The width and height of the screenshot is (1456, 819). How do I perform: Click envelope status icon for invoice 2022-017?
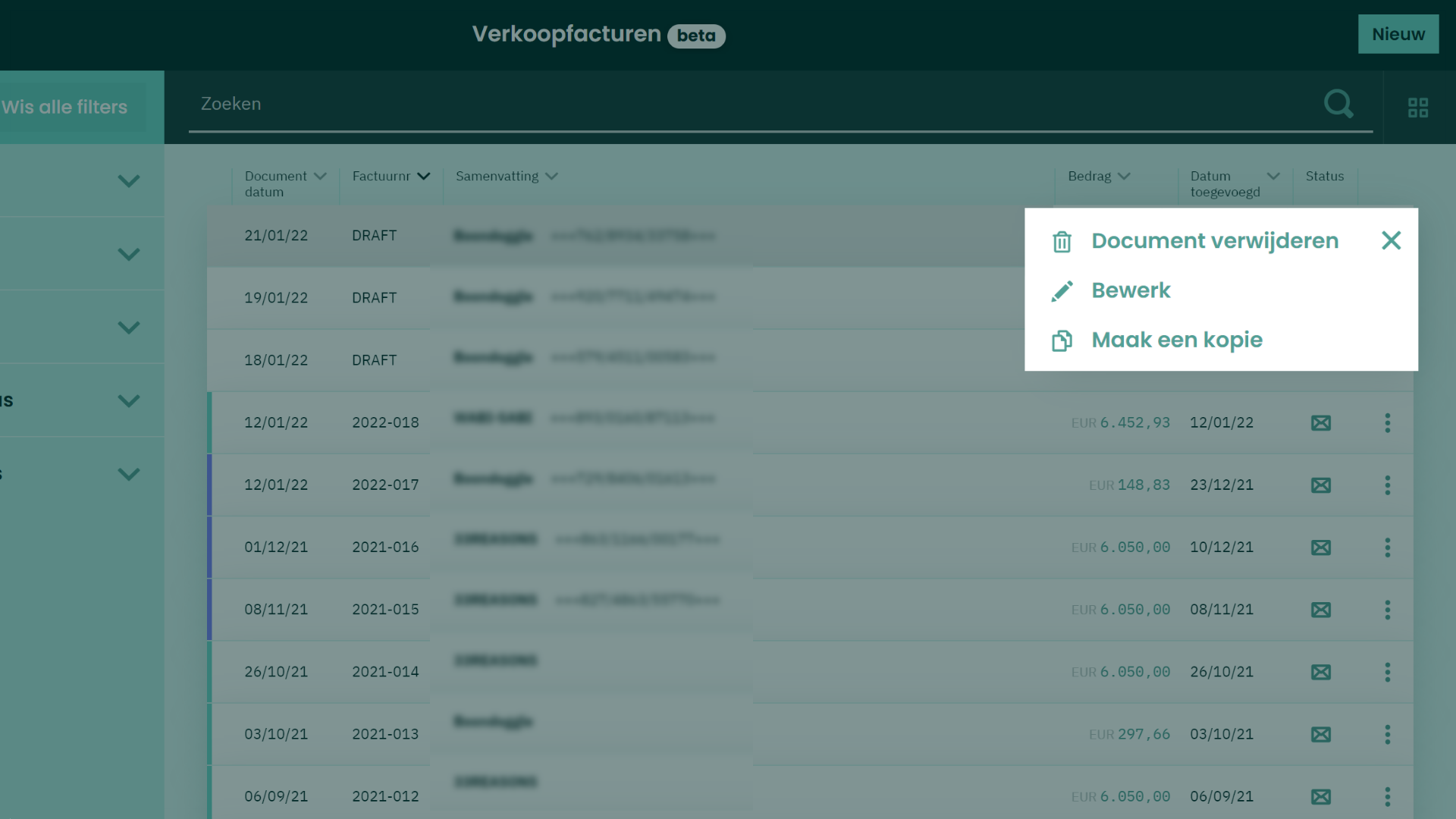coord(1321,485)
